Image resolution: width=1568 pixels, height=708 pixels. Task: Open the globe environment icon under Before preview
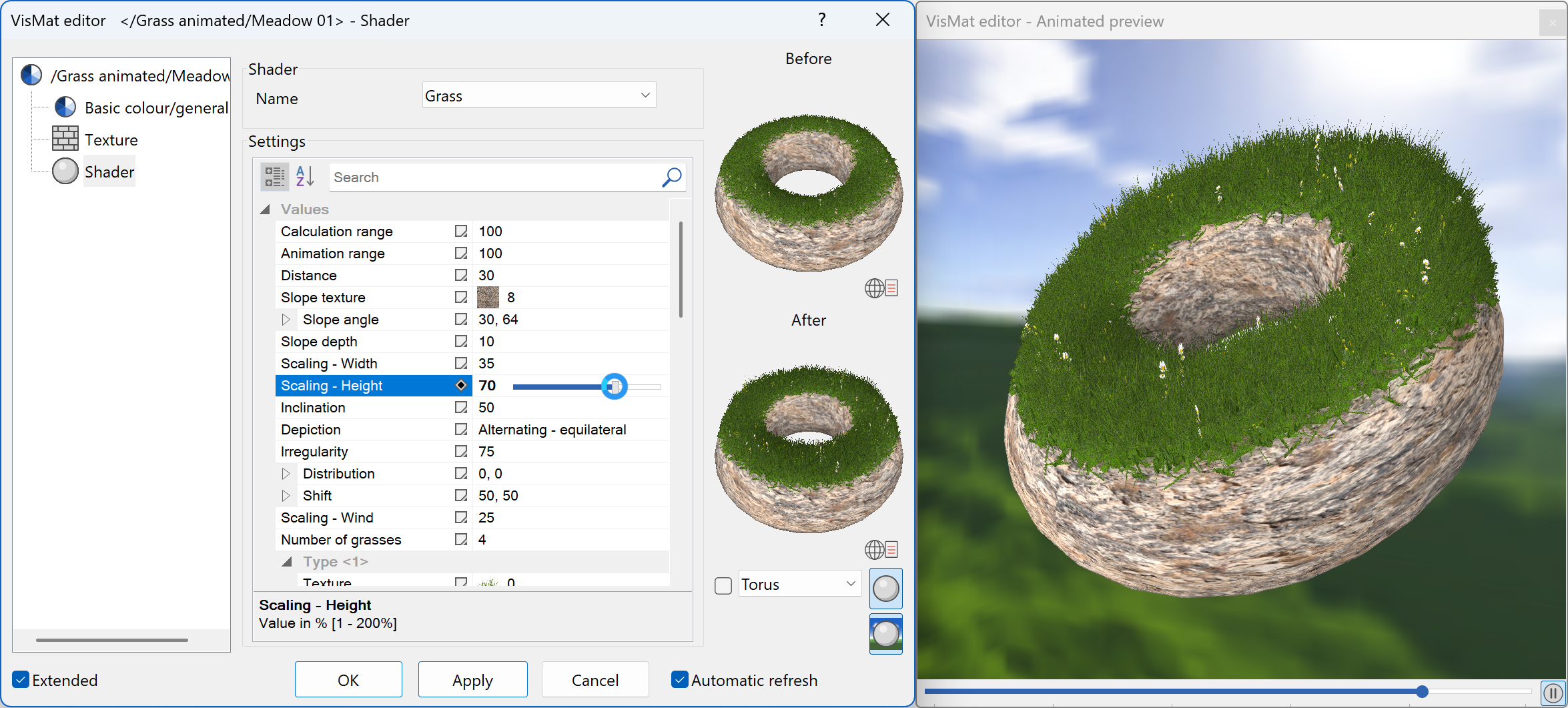[x=875, y=287]
